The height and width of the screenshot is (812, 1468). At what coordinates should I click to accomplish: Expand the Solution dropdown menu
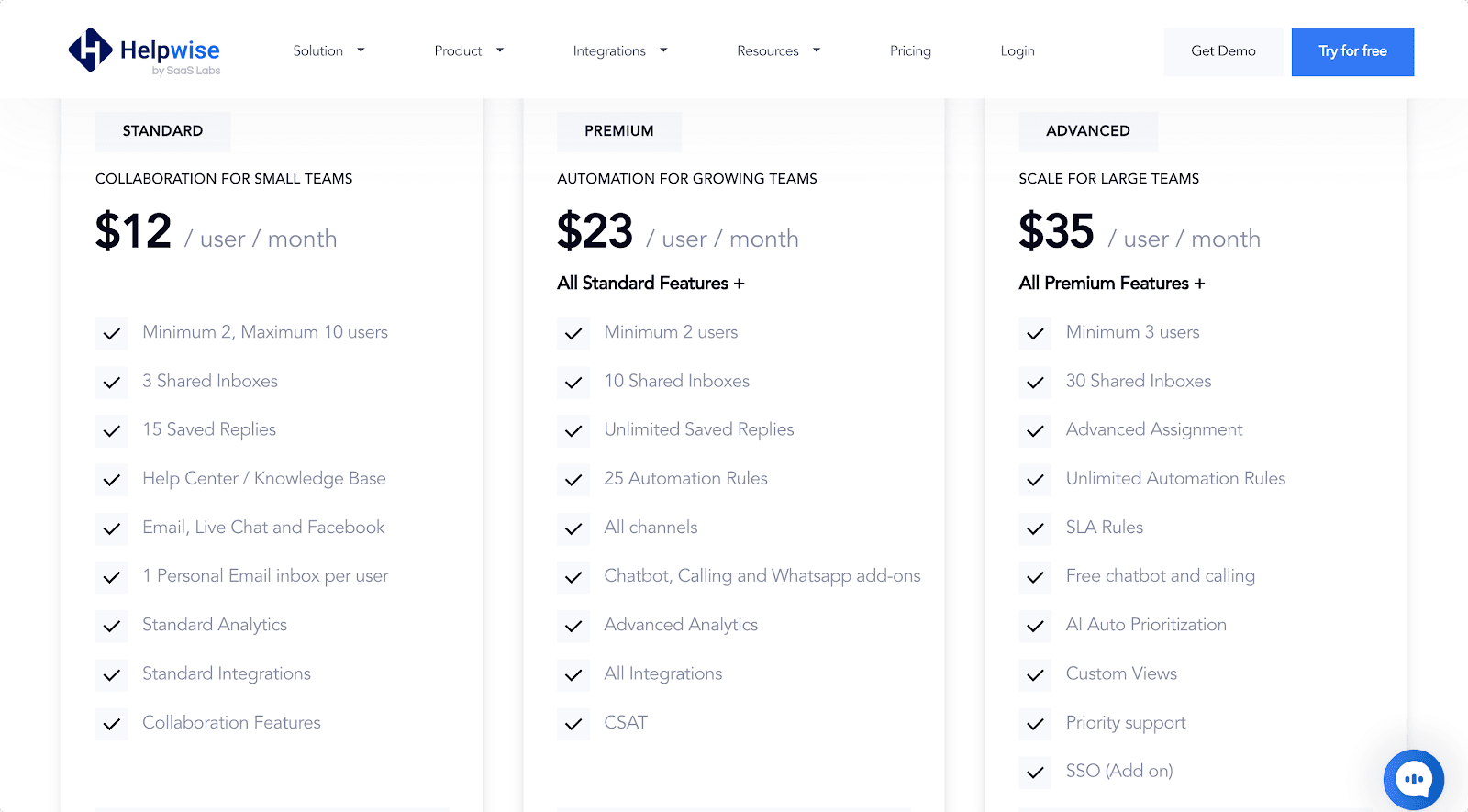click(x=328, y=51)
